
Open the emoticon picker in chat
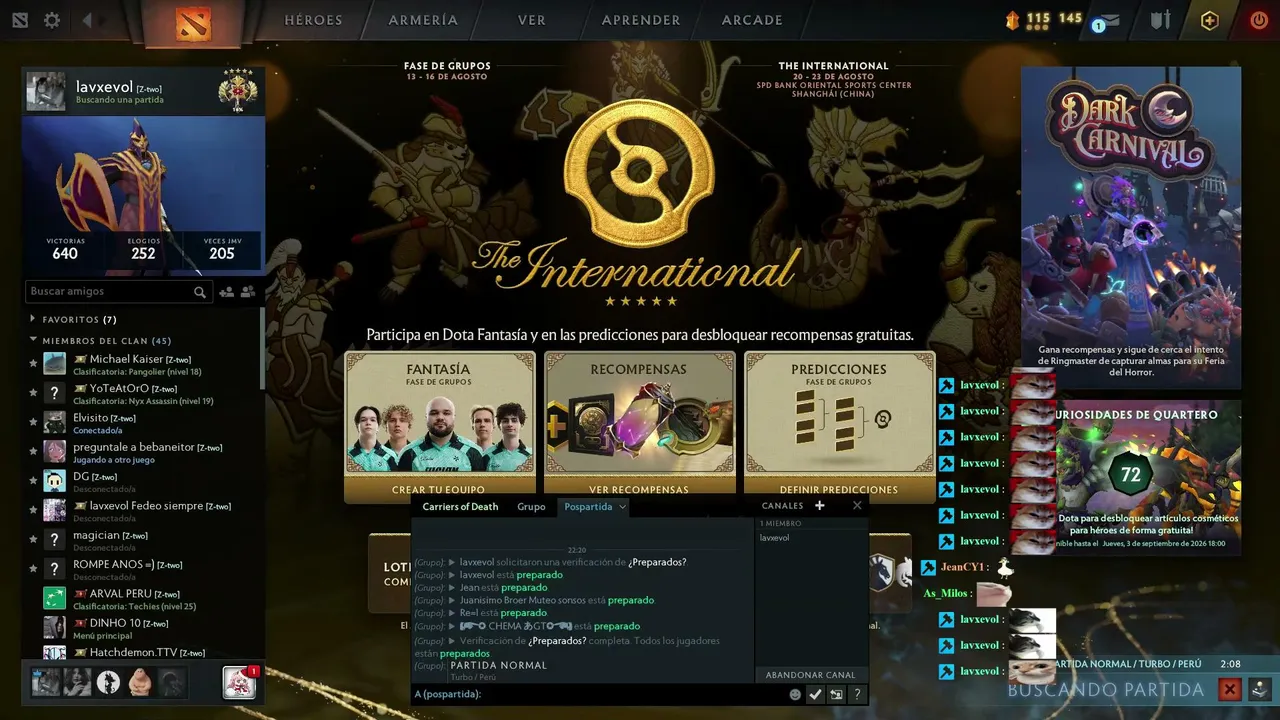click(795, 694)
